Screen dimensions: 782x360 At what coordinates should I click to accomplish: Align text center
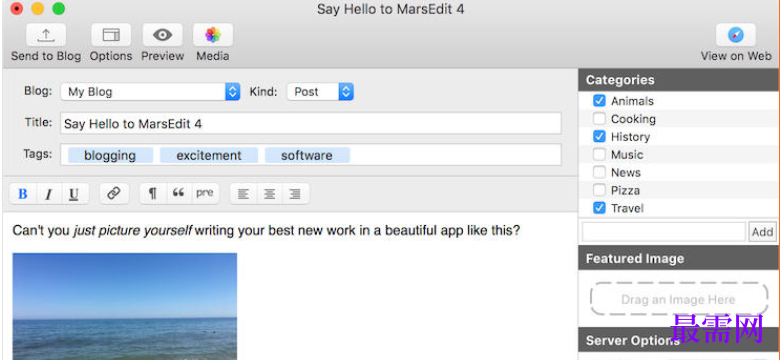coord(269,194)
